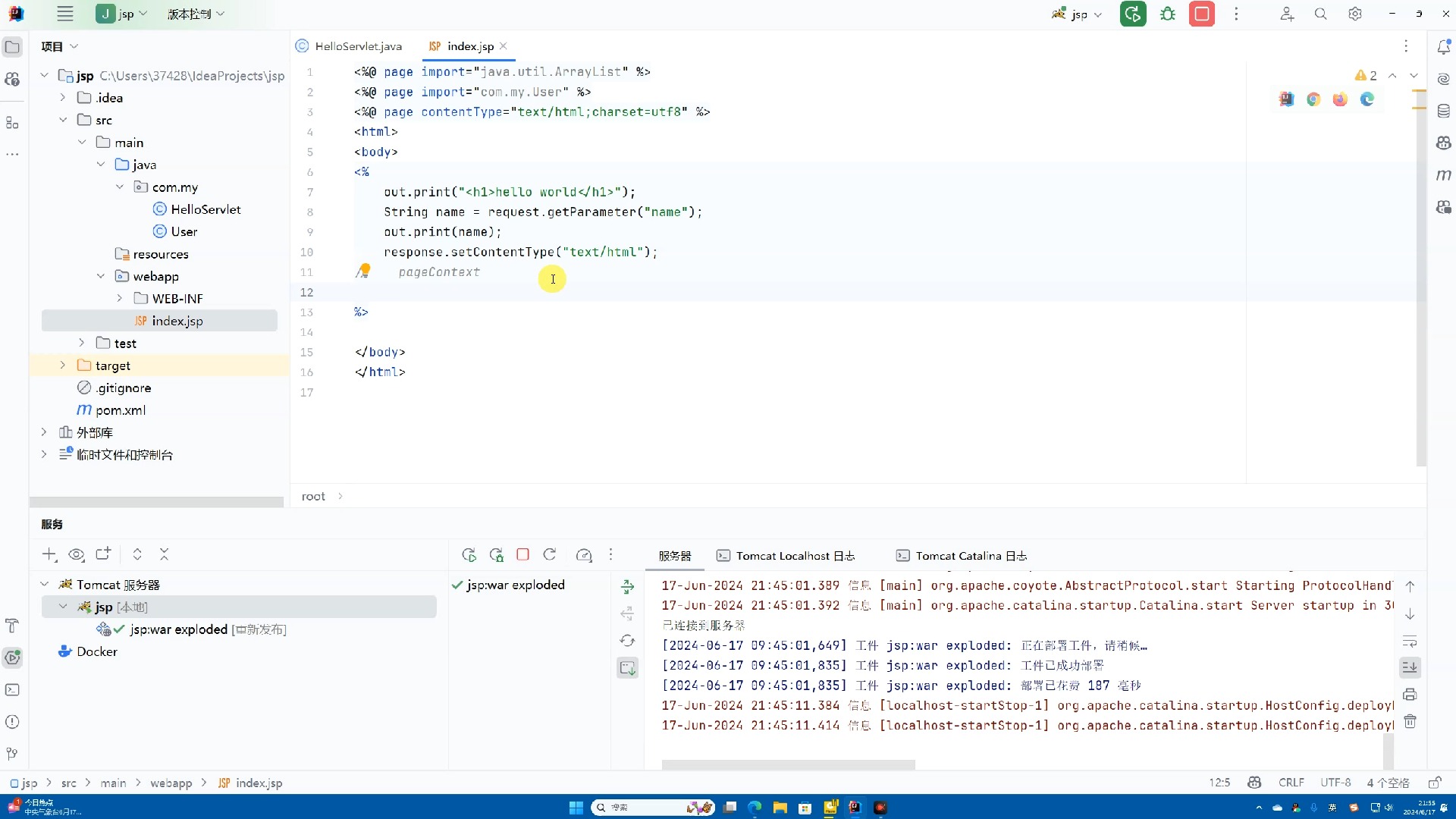Preview index.jsp in Edge browser

coord(1367,99)
